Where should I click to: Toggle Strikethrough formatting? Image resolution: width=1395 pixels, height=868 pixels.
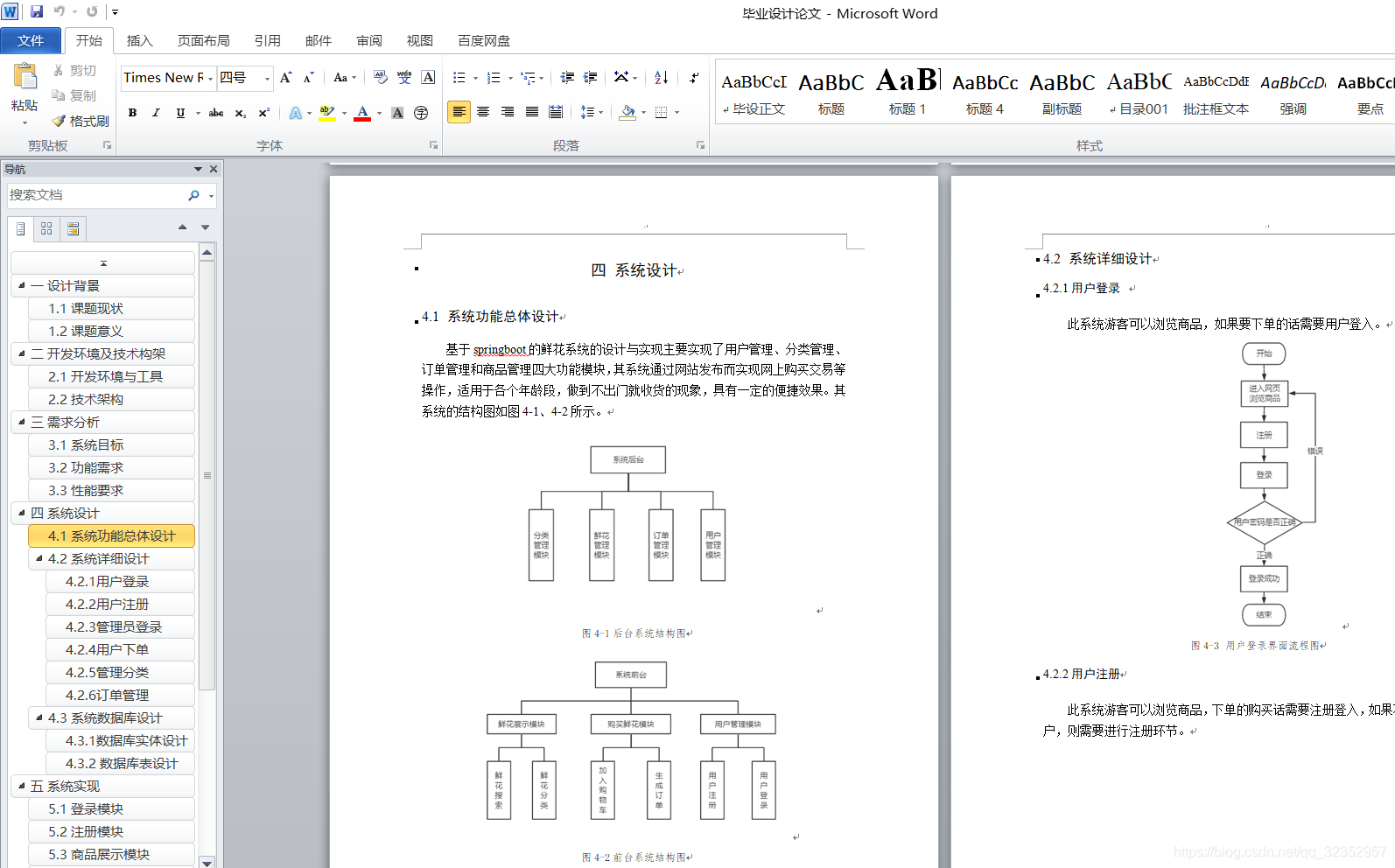tap(216, 113)
